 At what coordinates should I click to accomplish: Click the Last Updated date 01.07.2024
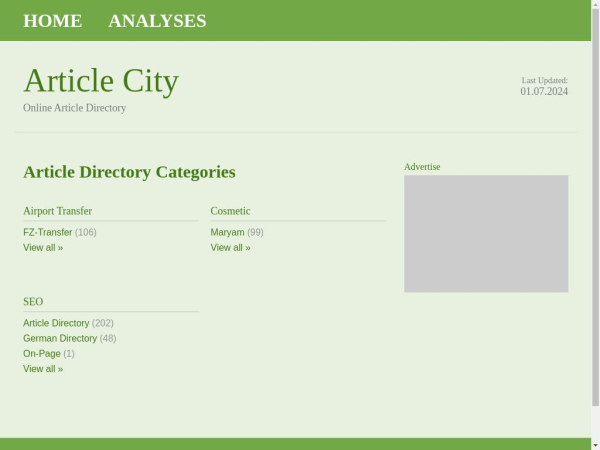pos(543,92)
